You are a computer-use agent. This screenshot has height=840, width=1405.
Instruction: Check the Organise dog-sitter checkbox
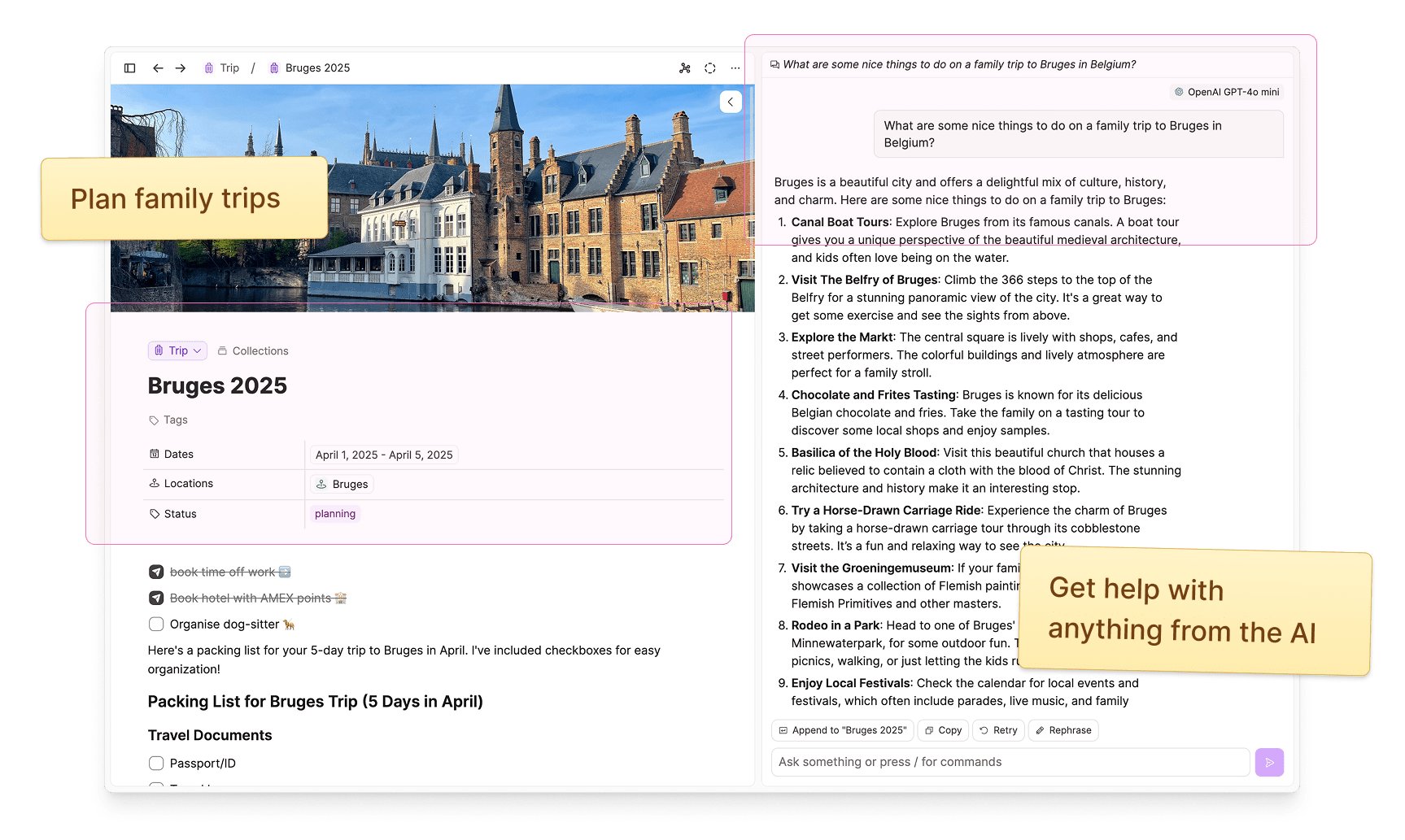pos(156,625)
